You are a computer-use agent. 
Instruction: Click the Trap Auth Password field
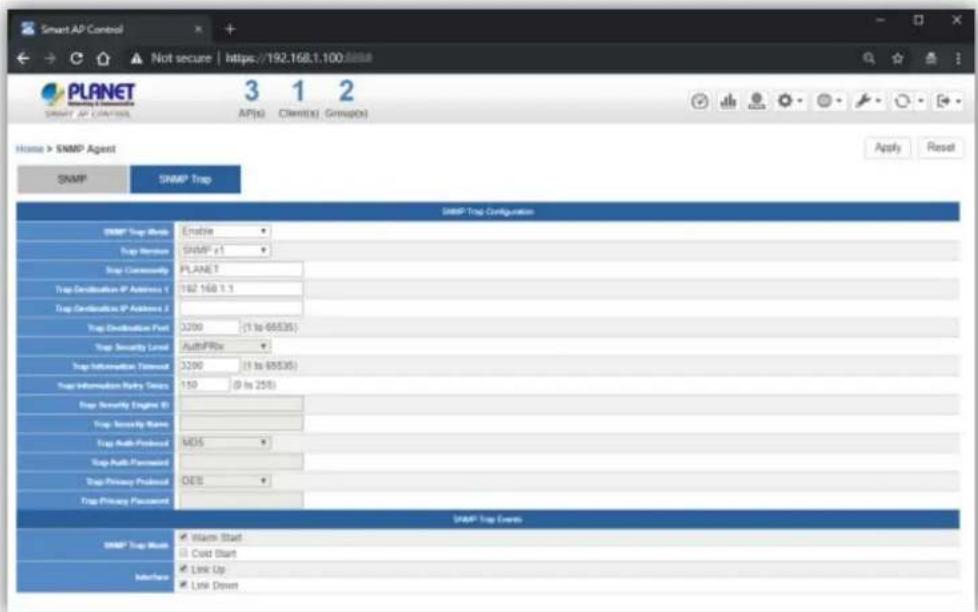(x=241, y=462)
